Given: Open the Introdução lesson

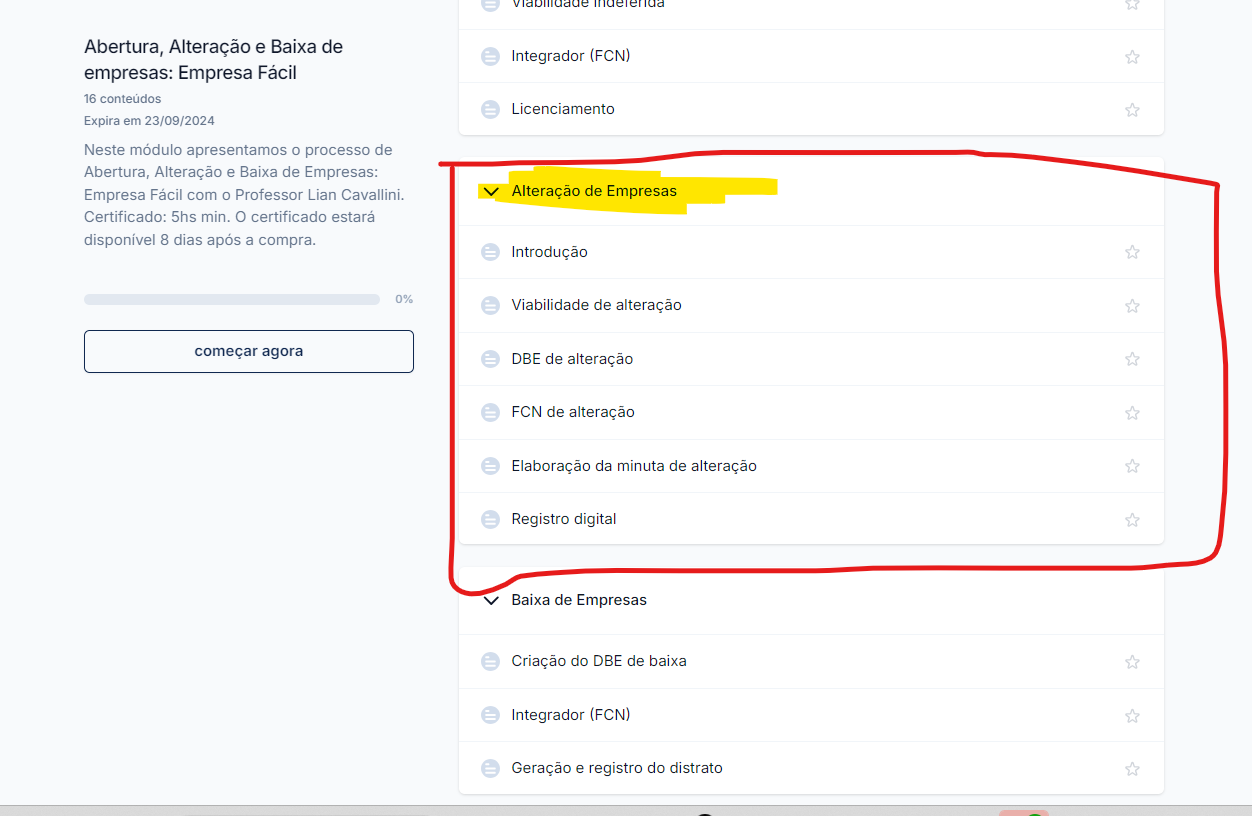Looking at the screenshot, I should tap(549, 252).
